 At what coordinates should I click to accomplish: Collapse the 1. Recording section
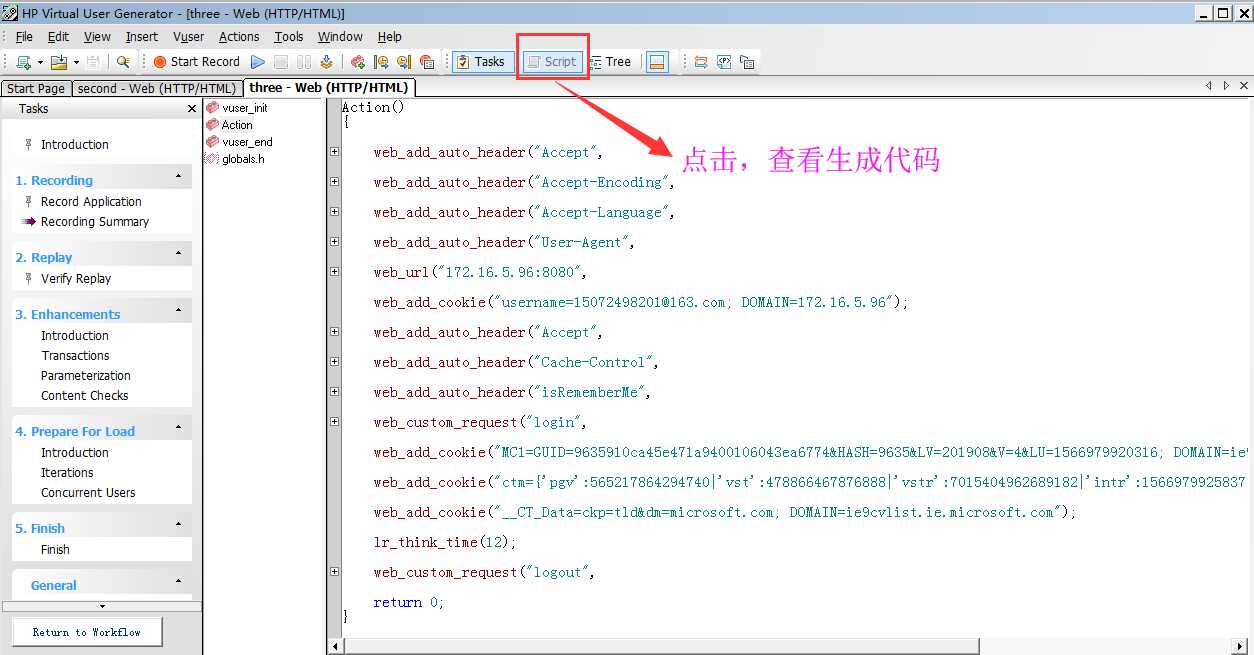click(178, 177)
